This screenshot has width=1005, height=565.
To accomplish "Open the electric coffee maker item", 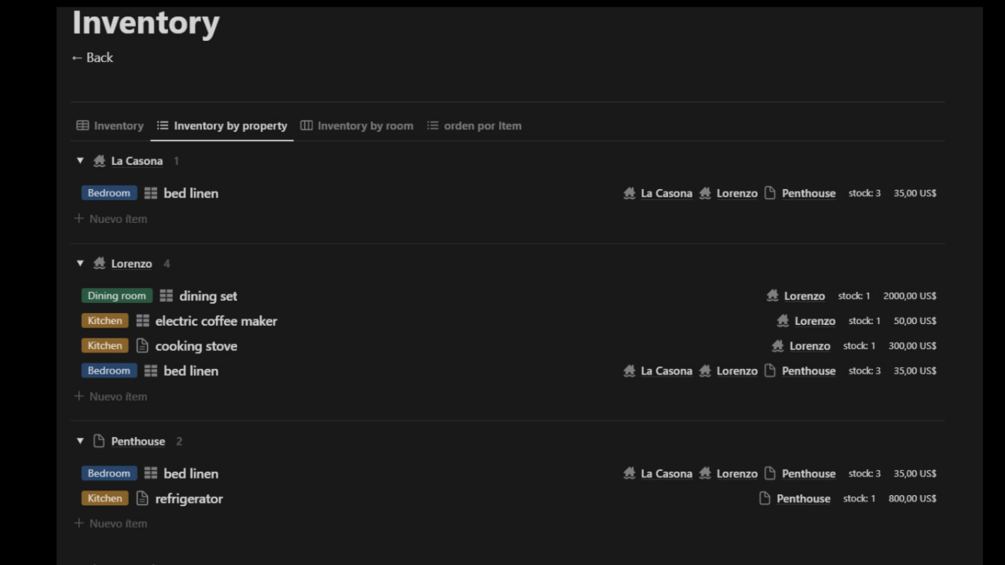I will (216, 321).
